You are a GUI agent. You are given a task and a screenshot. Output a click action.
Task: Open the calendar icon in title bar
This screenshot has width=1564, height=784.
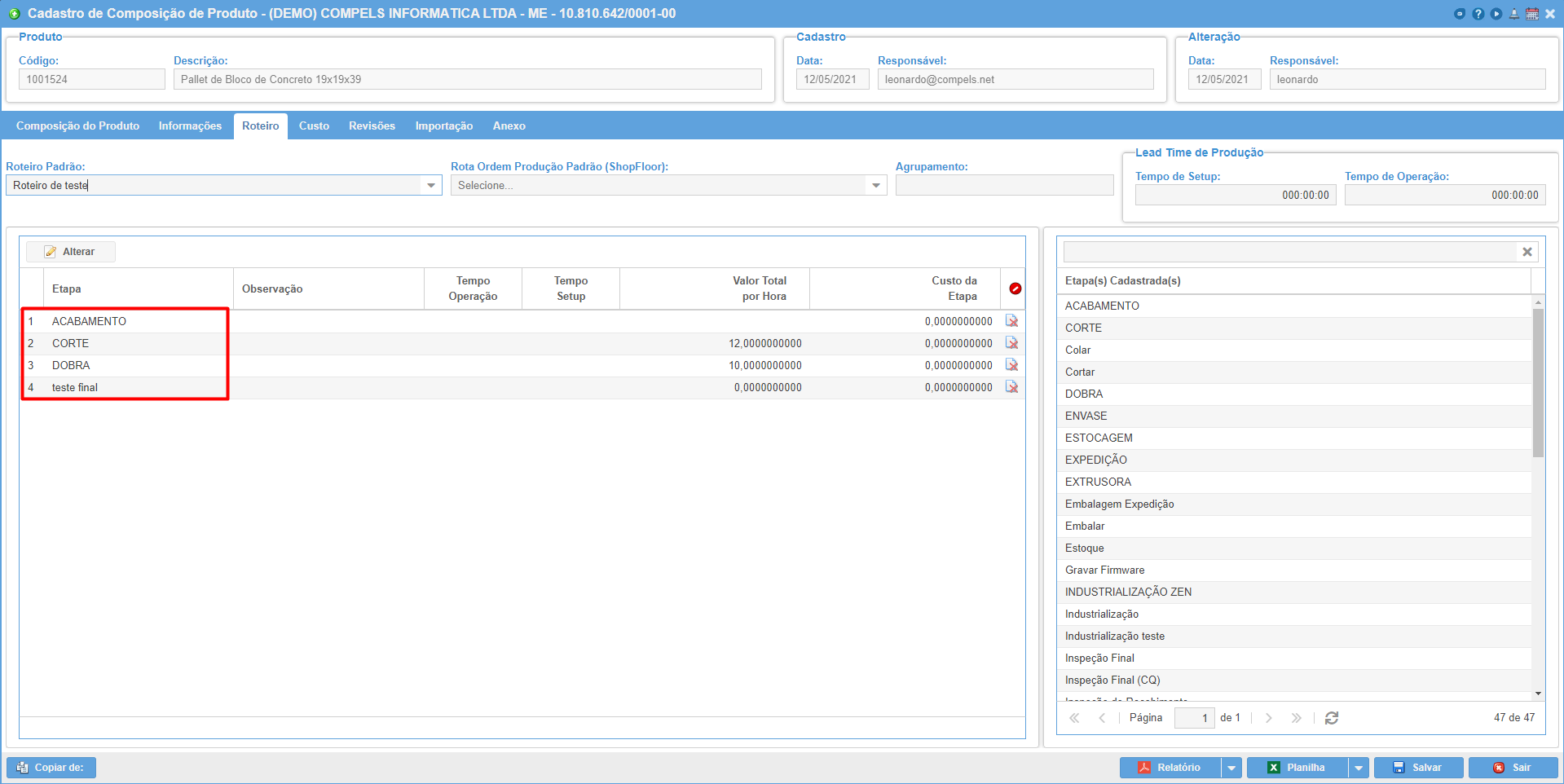[x=1532, y=14]
